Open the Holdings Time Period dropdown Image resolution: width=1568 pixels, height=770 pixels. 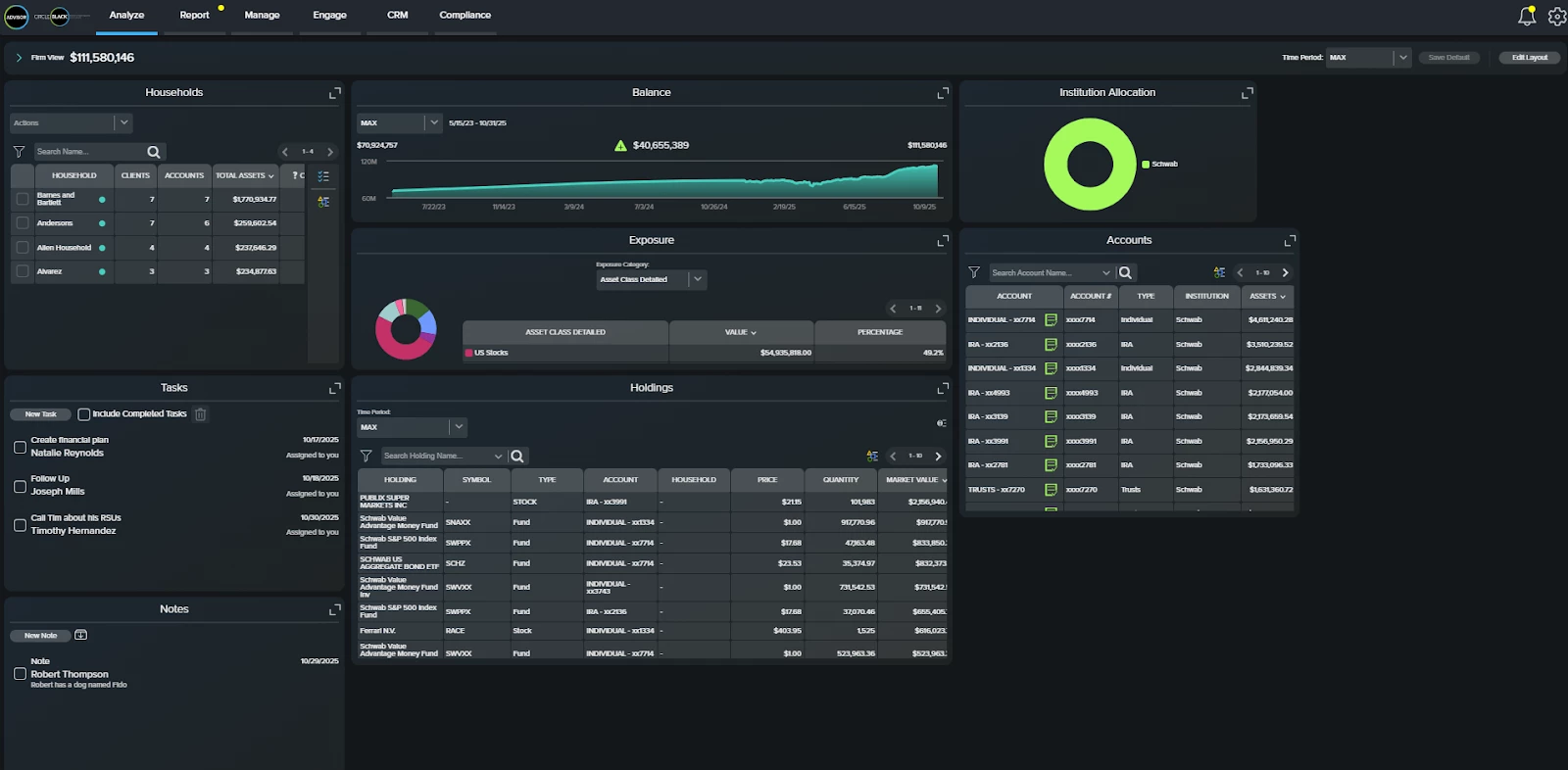pyautogui.click(x=412, y=427)
